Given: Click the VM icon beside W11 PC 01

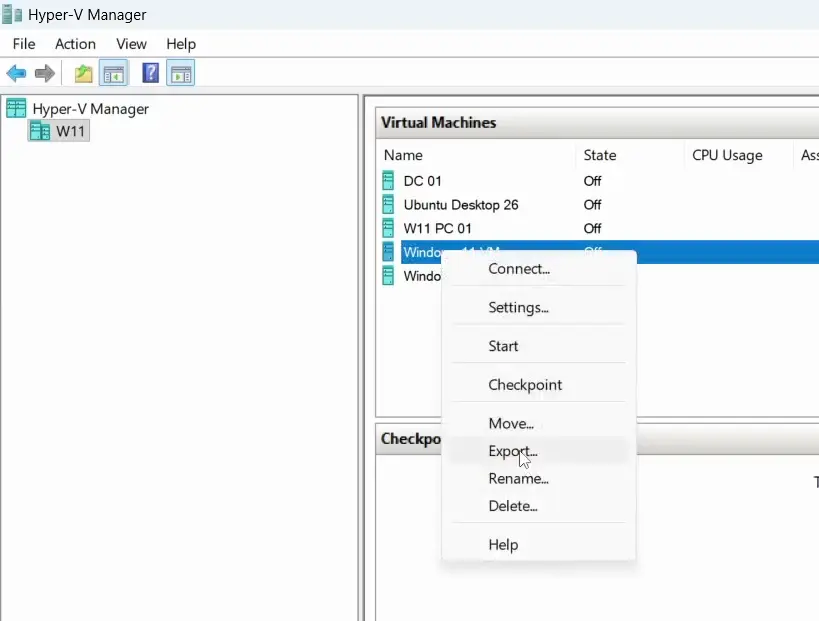Looking at the screenshot, I should point(388,228).
